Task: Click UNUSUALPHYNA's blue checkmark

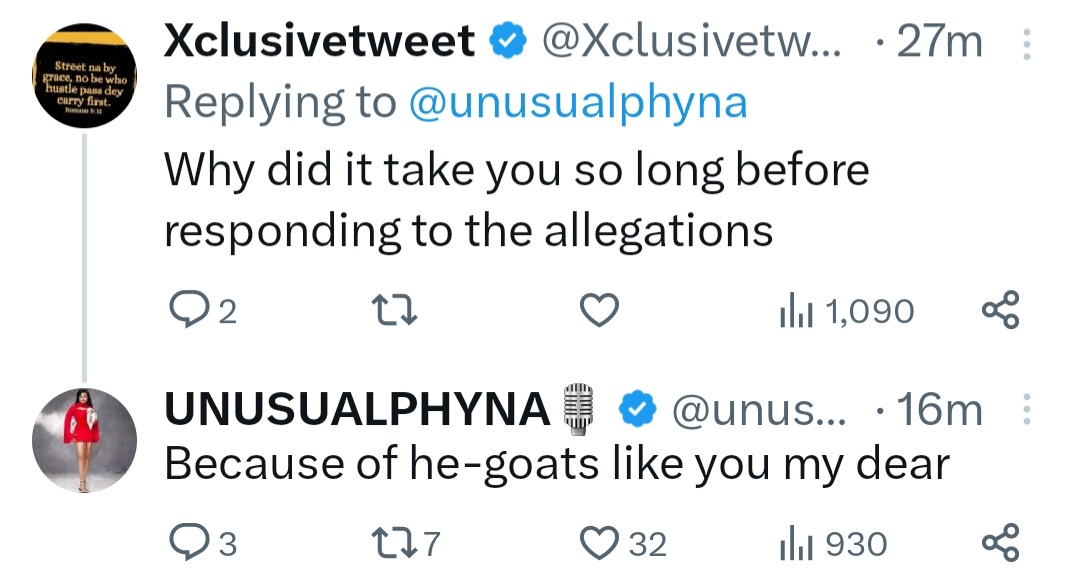Action: click(638, 408)
